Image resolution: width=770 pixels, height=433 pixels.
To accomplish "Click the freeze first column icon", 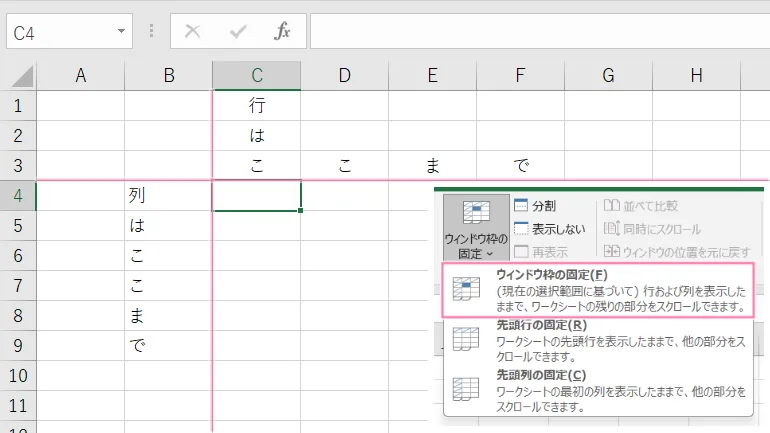I will pos(466,389).
